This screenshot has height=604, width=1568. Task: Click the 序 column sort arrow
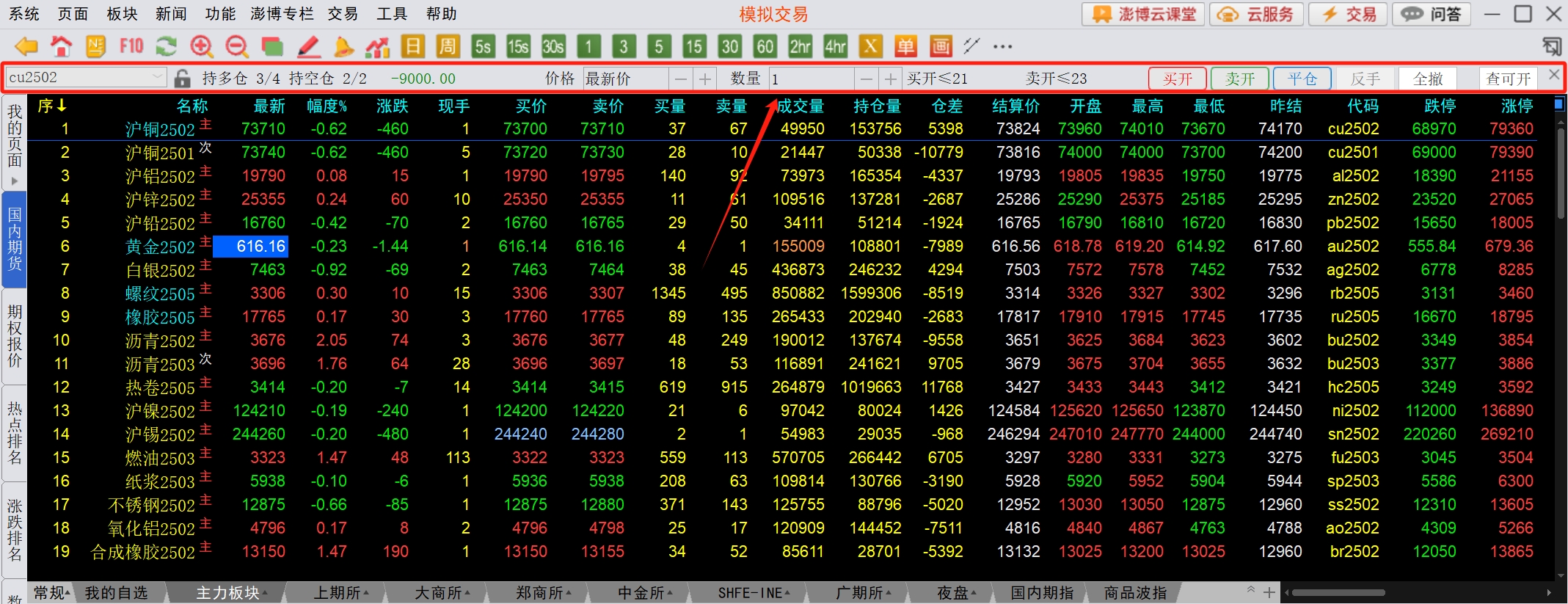61,106
